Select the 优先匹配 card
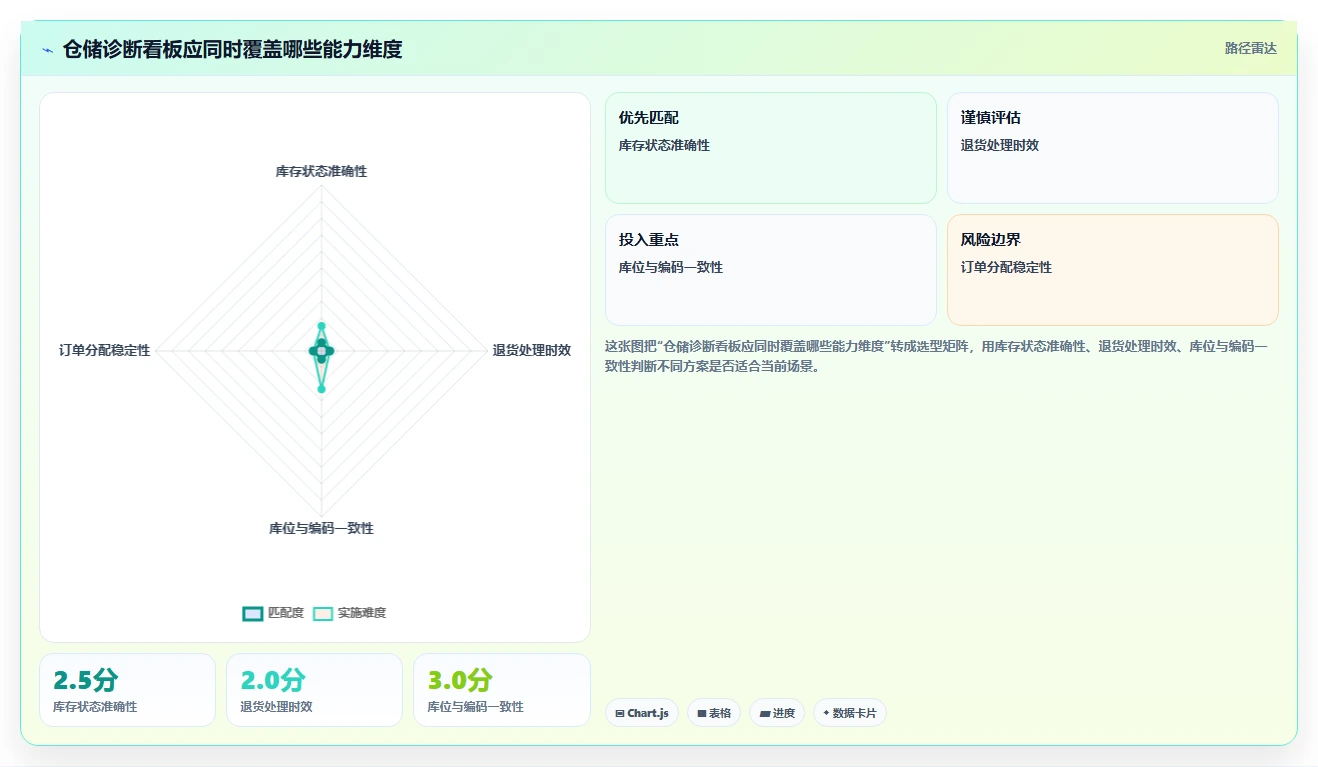The image size is (1318, 767). 771,148
